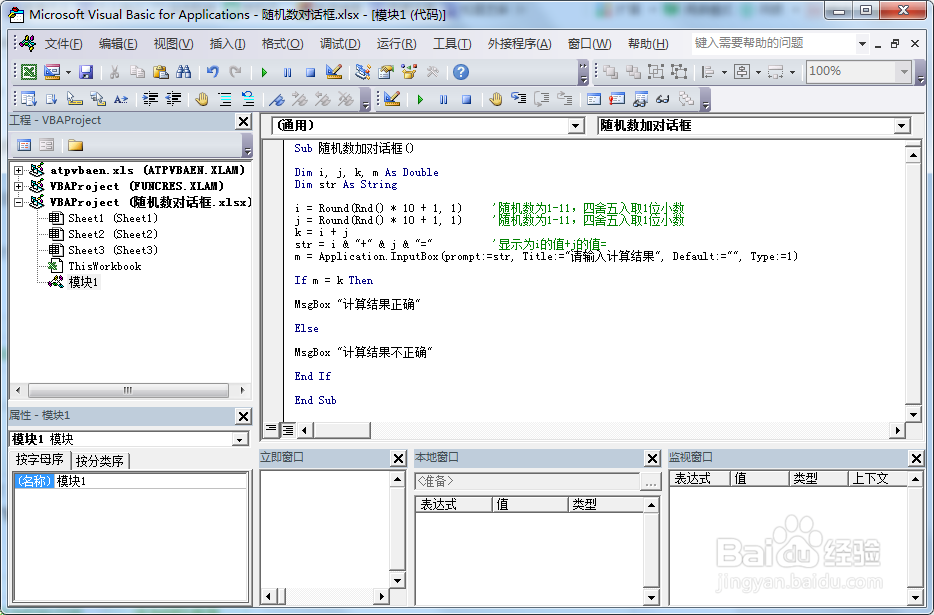This screenshot has height=615, width=934.
Task: Open the (通用) object dropdown
Action: click(575, 126)
